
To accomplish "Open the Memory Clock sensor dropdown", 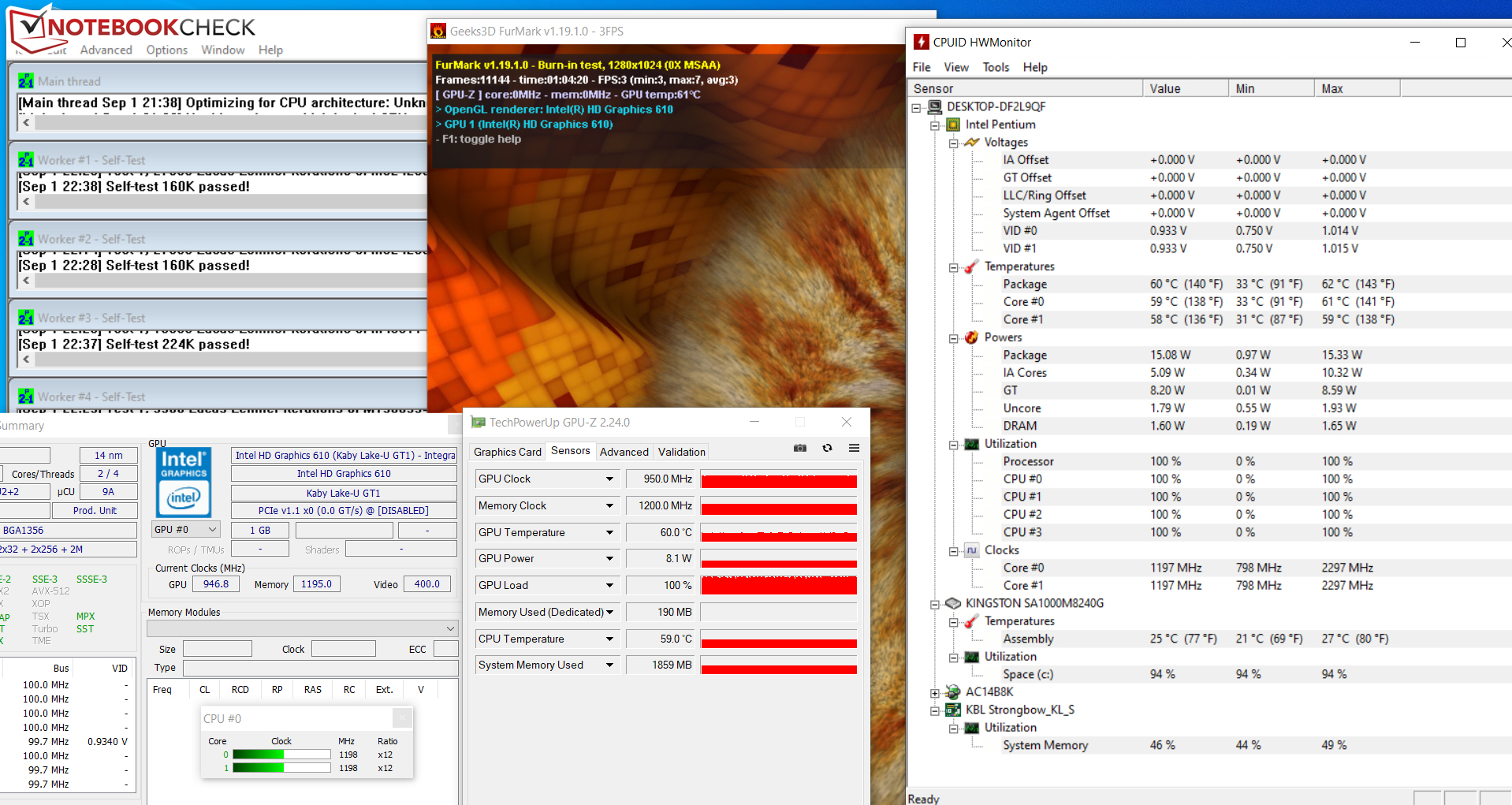I will (x=609, y=505).
